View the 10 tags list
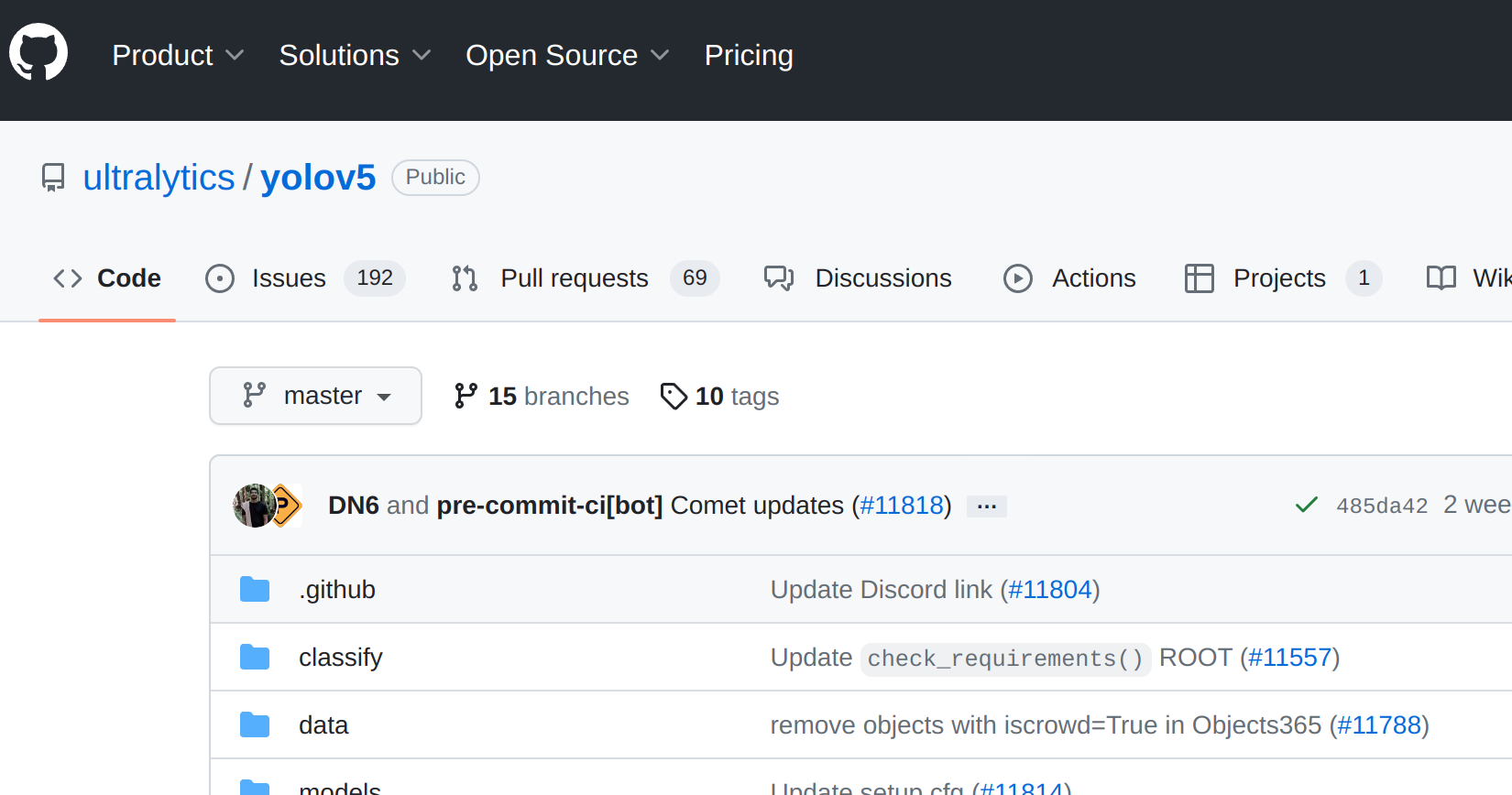Image resolution: width=1512 pixels, height=795 pixels. [x=719, y=396]
